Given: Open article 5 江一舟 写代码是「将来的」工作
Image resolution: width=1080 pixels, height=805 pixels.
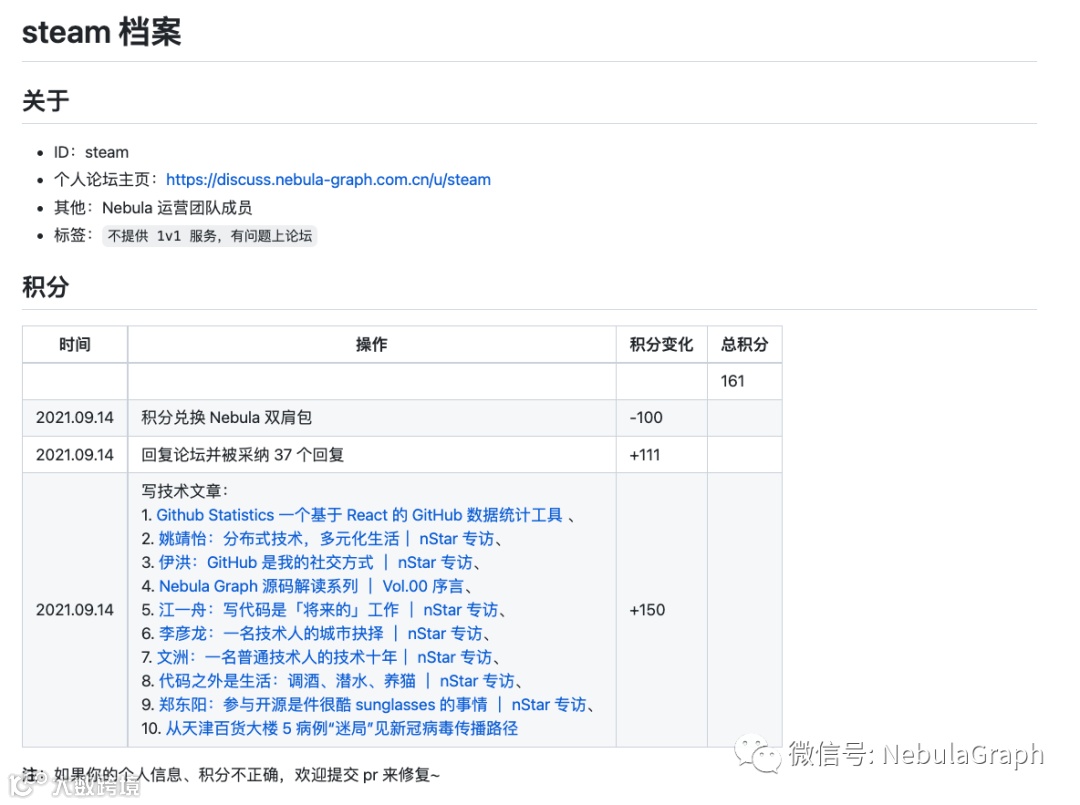Looking at the screenshot, I should [329, 610].
